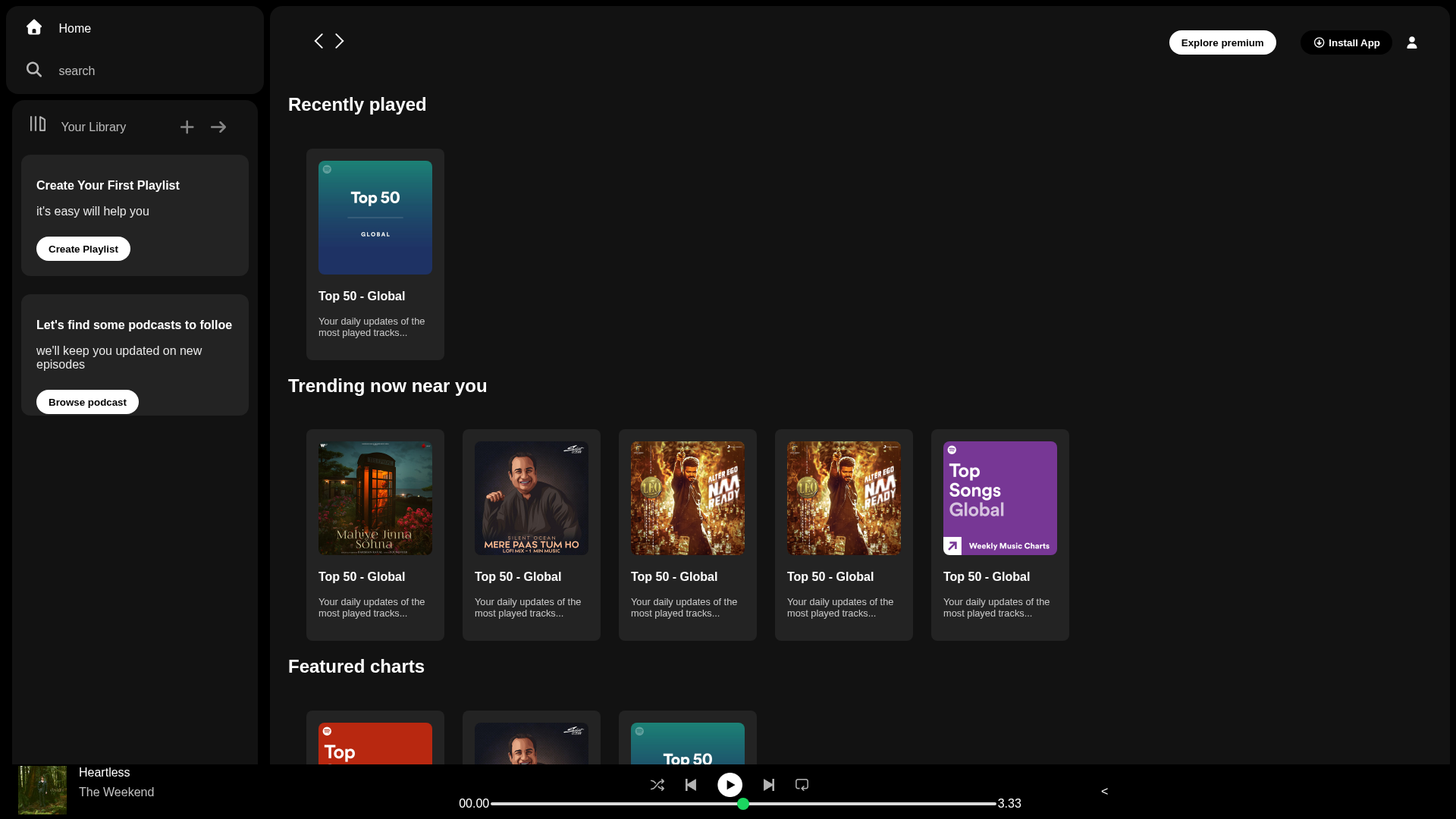Open Heartless album art thumbnail
The image size is (1456, 819).
(42, 790)
